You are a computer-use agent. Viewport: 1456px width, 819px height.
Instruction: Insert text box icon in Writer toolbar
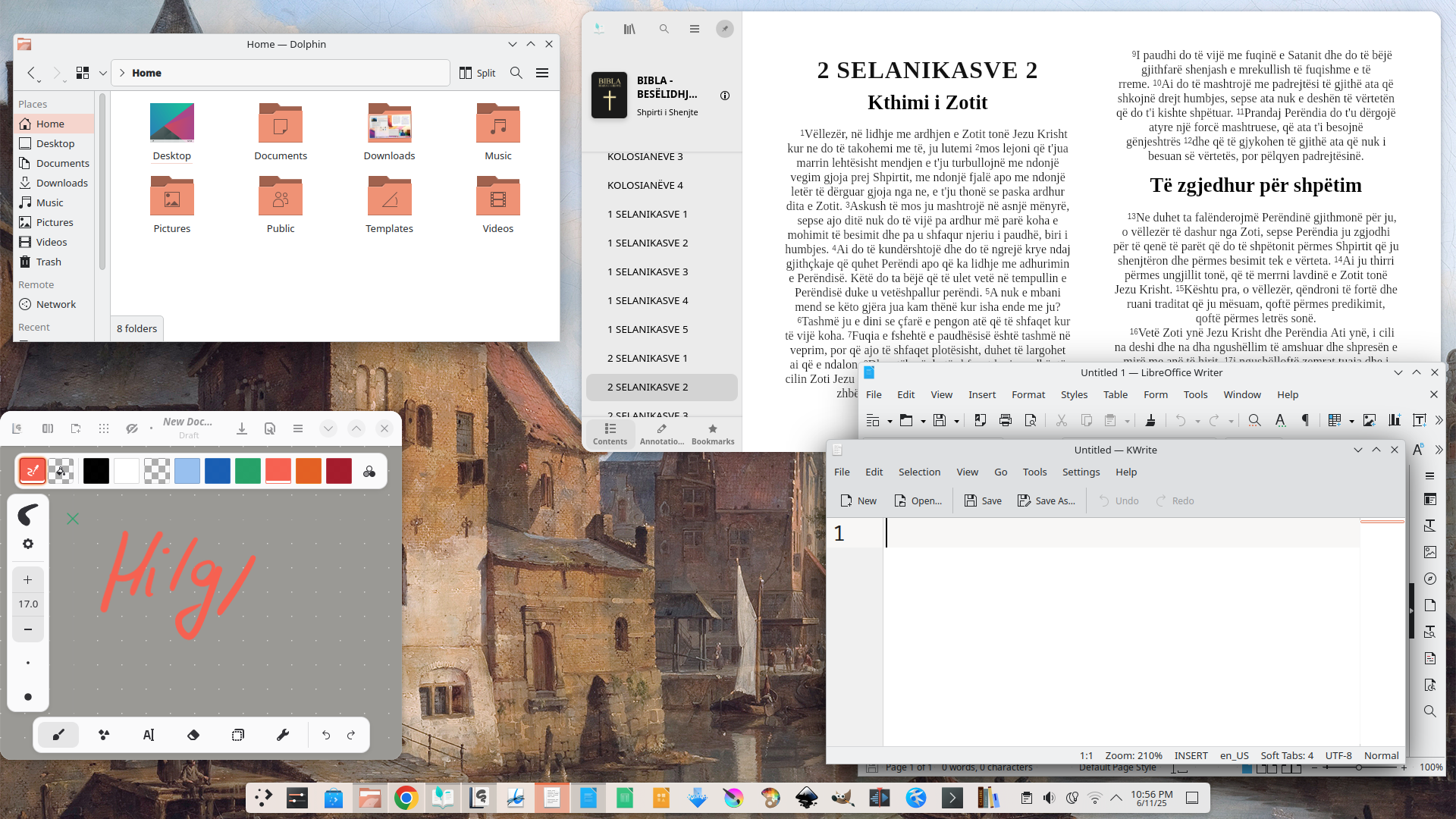pos(1420,420)
